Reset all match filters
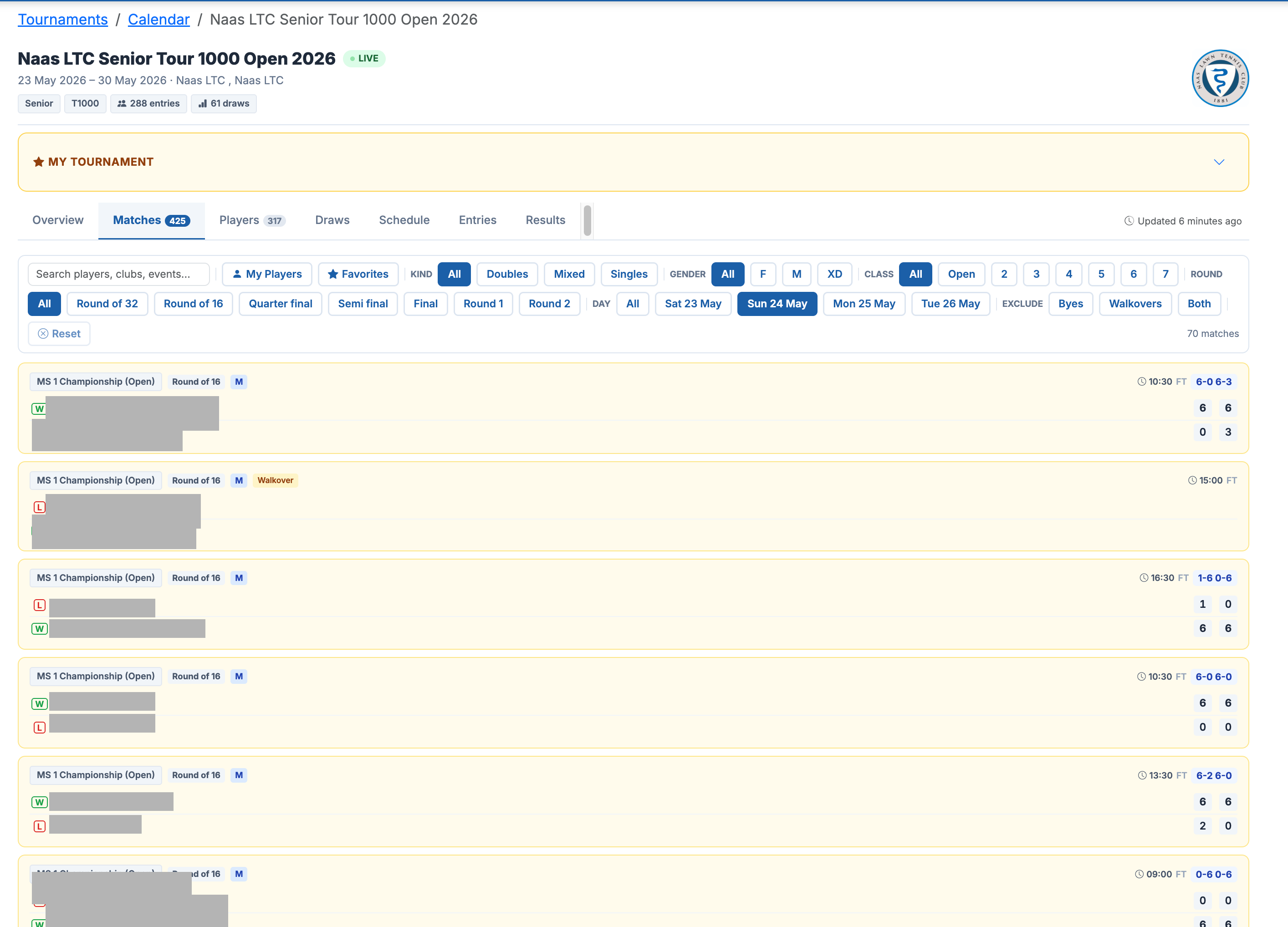1288x927 pixels. point(59,334)
